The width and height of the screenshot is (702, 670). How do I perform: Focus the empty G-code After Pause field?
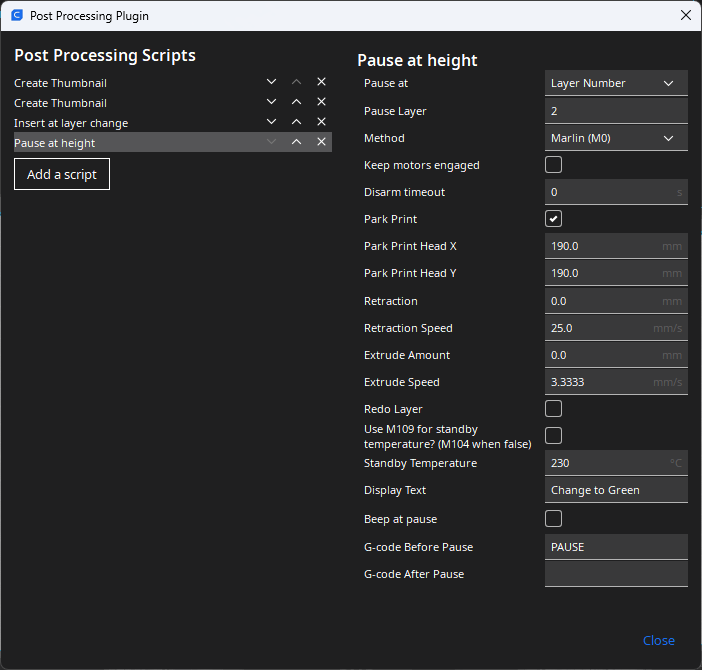coord(616,574)
